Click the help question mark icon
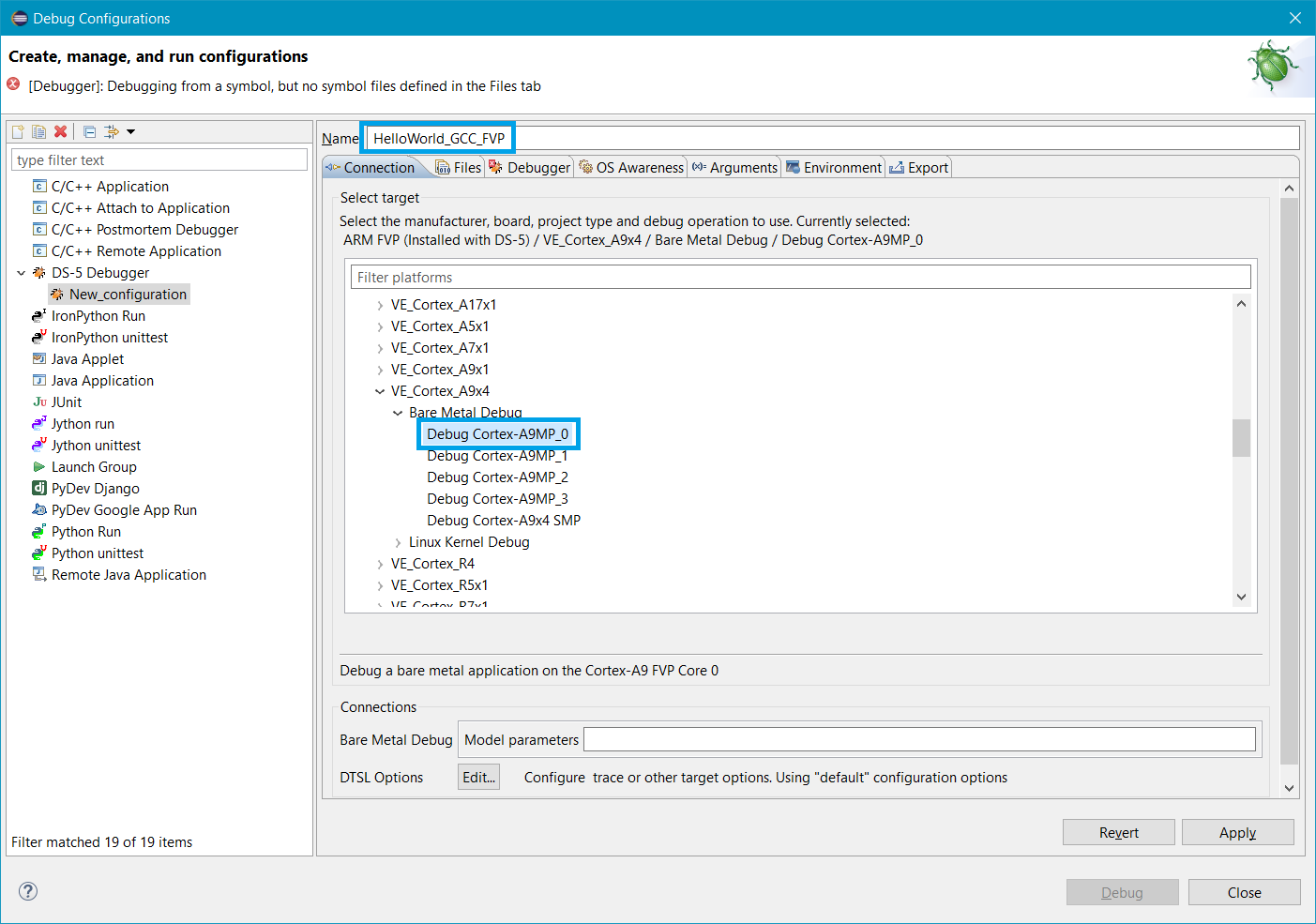This screenshot has height=924, width=1316. [28, 891]
